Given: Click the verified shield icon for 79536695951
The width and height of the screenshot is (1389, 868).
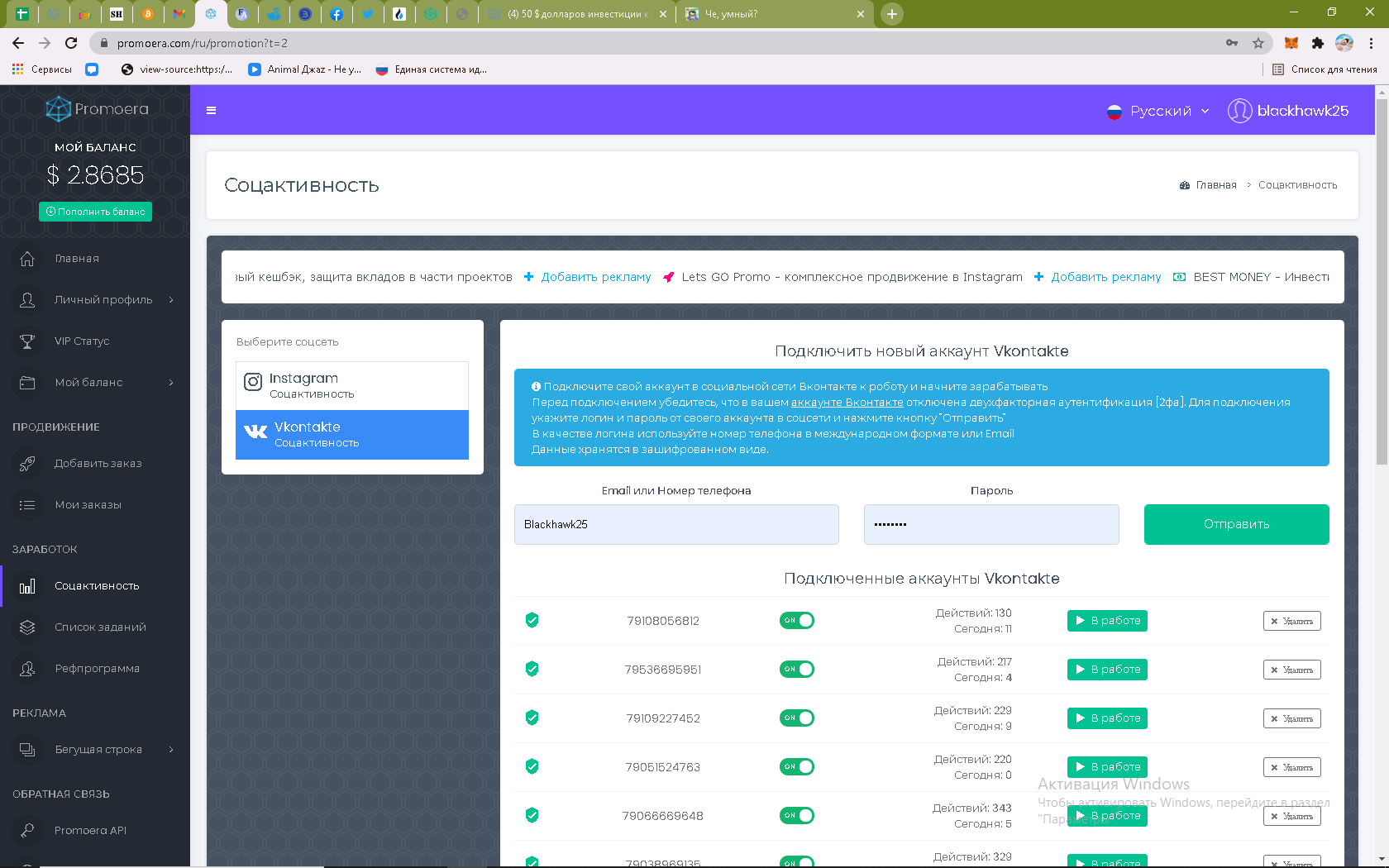Looking at the screenshot, I should click(532, 669).
